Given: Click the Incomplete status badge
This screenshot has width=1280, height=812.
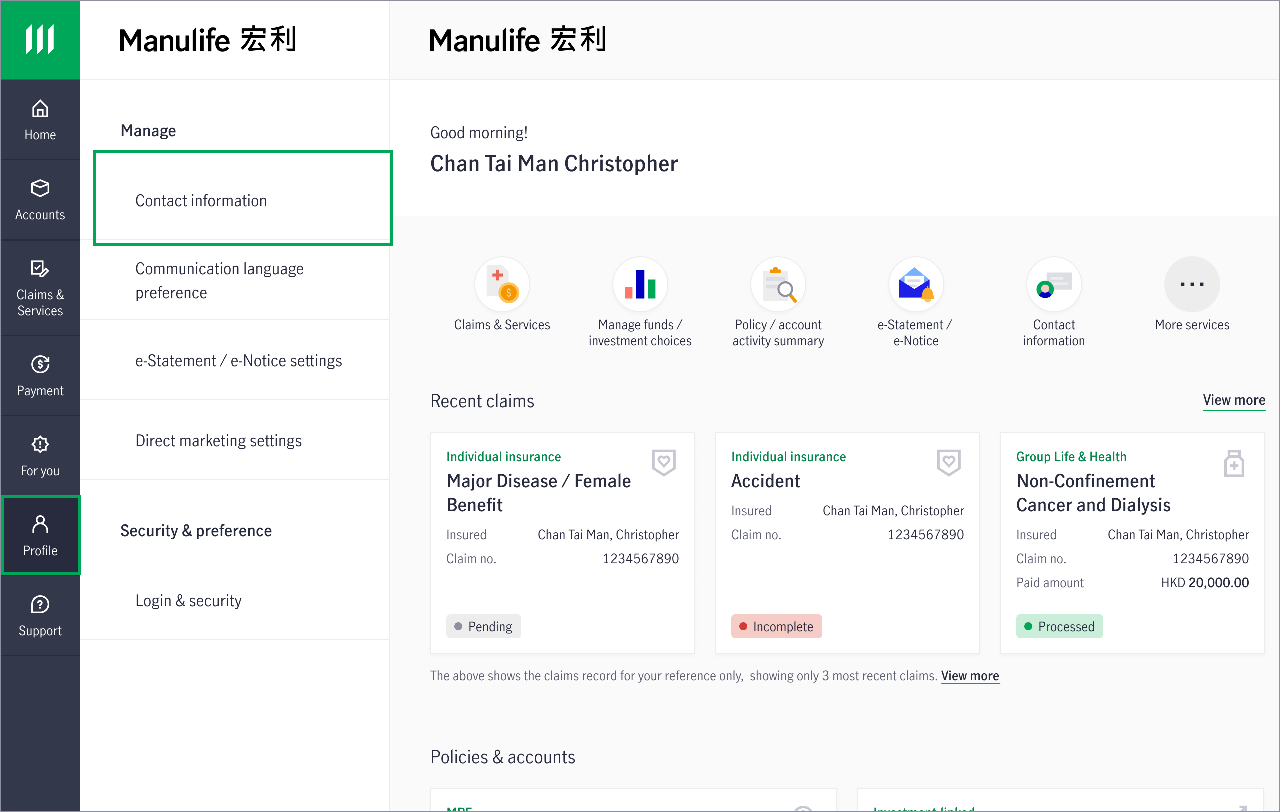Looking at the screenshot, I should pyautogui.click(x=776, y=626).
